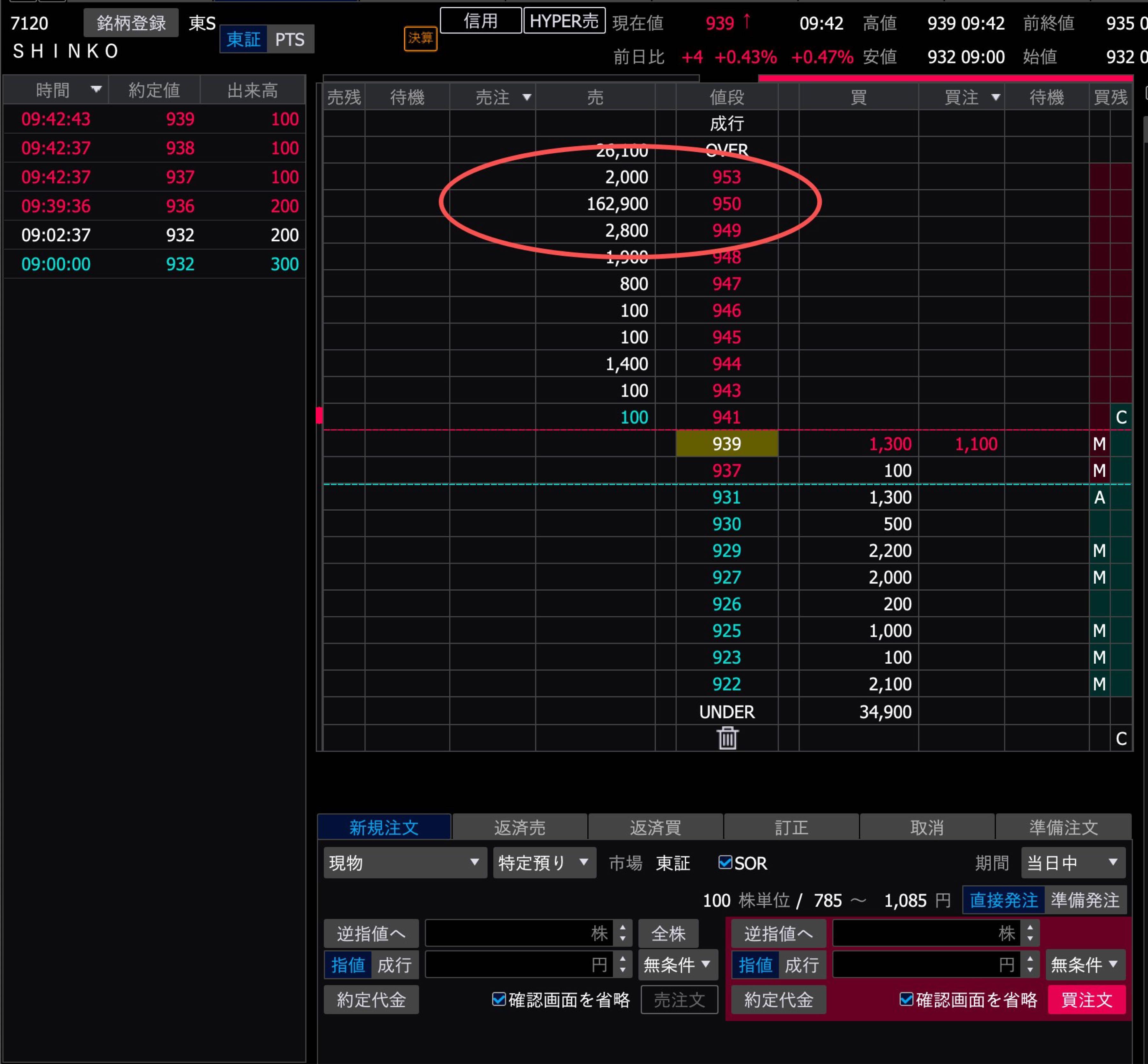
Task: Click the HYPER売 button
Action: tap(564, 21)
